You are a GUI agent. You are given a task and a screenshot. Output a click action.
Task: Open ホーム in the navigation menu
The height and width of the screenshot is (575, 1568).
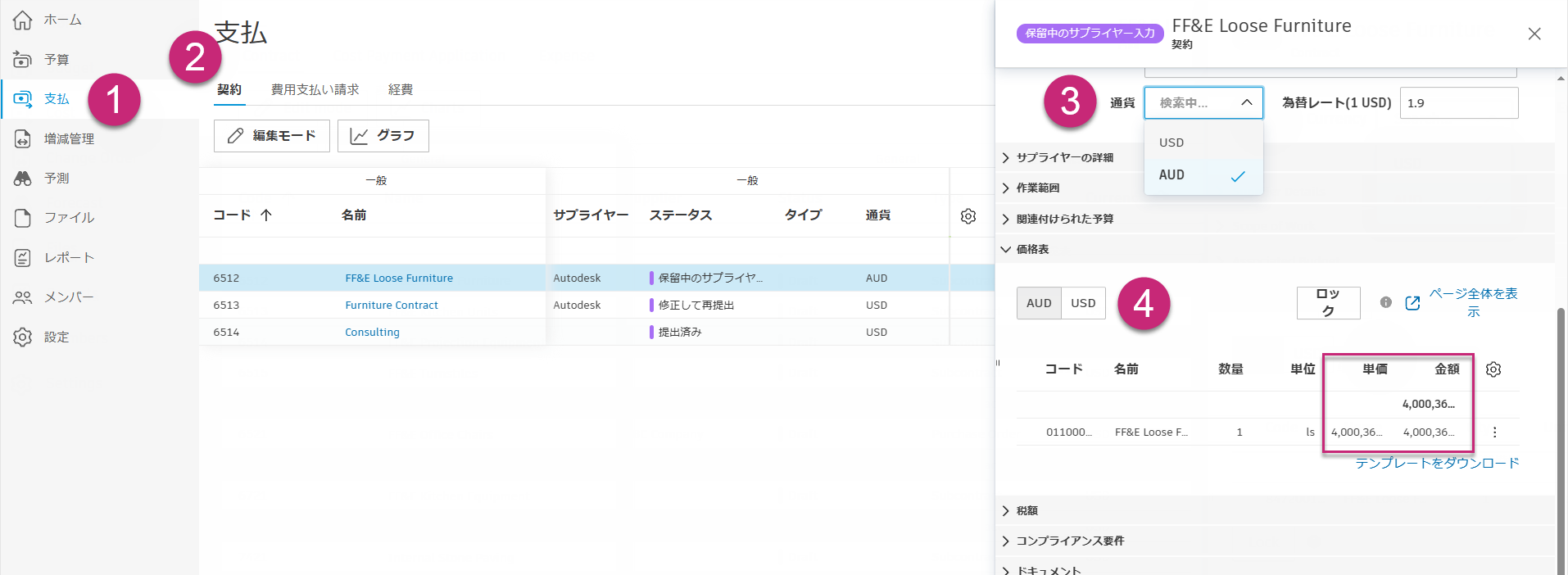tap(63, 20)
